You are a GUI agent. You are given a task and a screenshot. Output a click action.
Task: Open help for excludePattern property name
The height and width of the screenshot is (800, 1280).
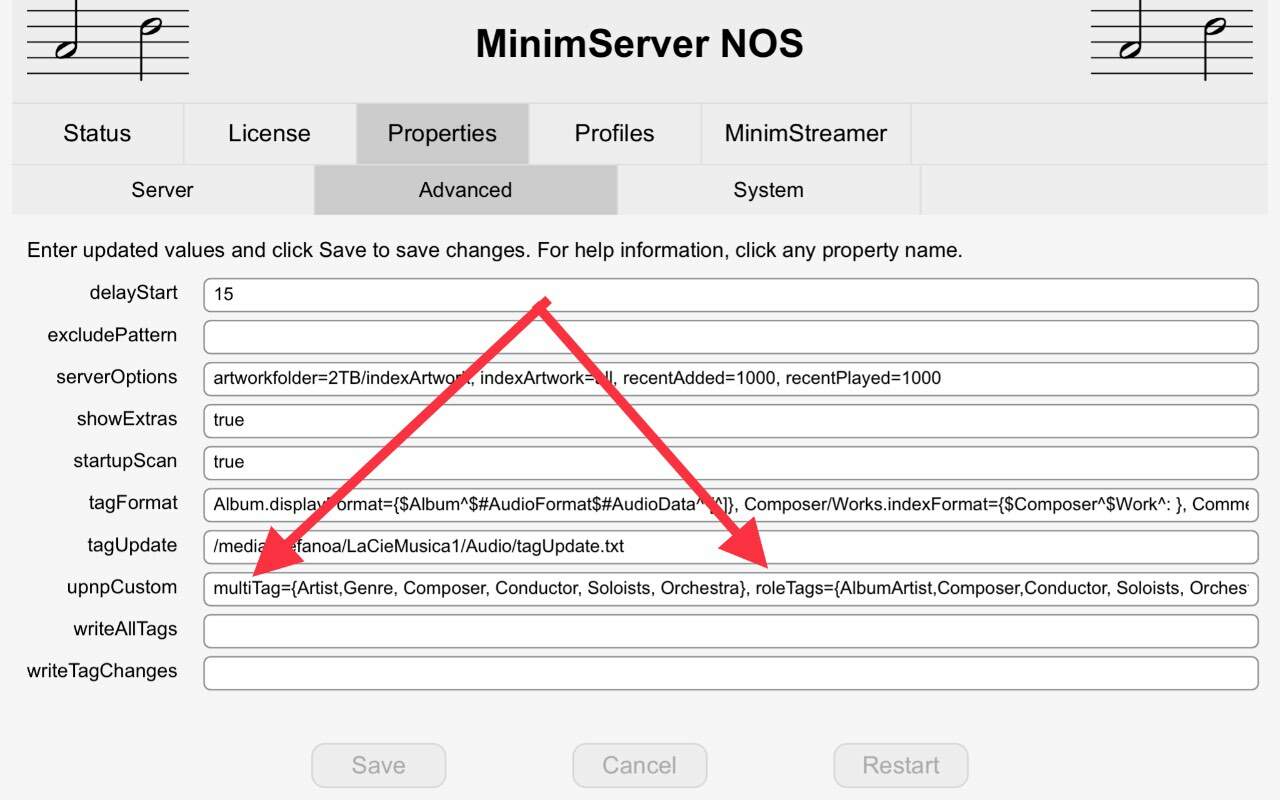tap(112, 335)
